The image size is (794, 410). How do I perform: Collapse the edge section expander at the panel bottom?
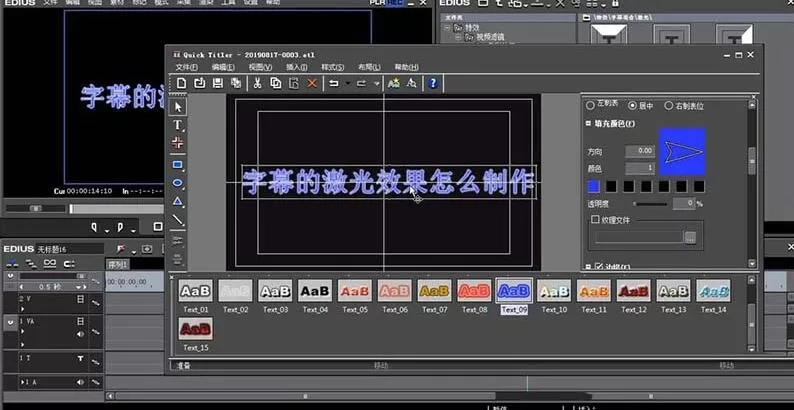588,266
